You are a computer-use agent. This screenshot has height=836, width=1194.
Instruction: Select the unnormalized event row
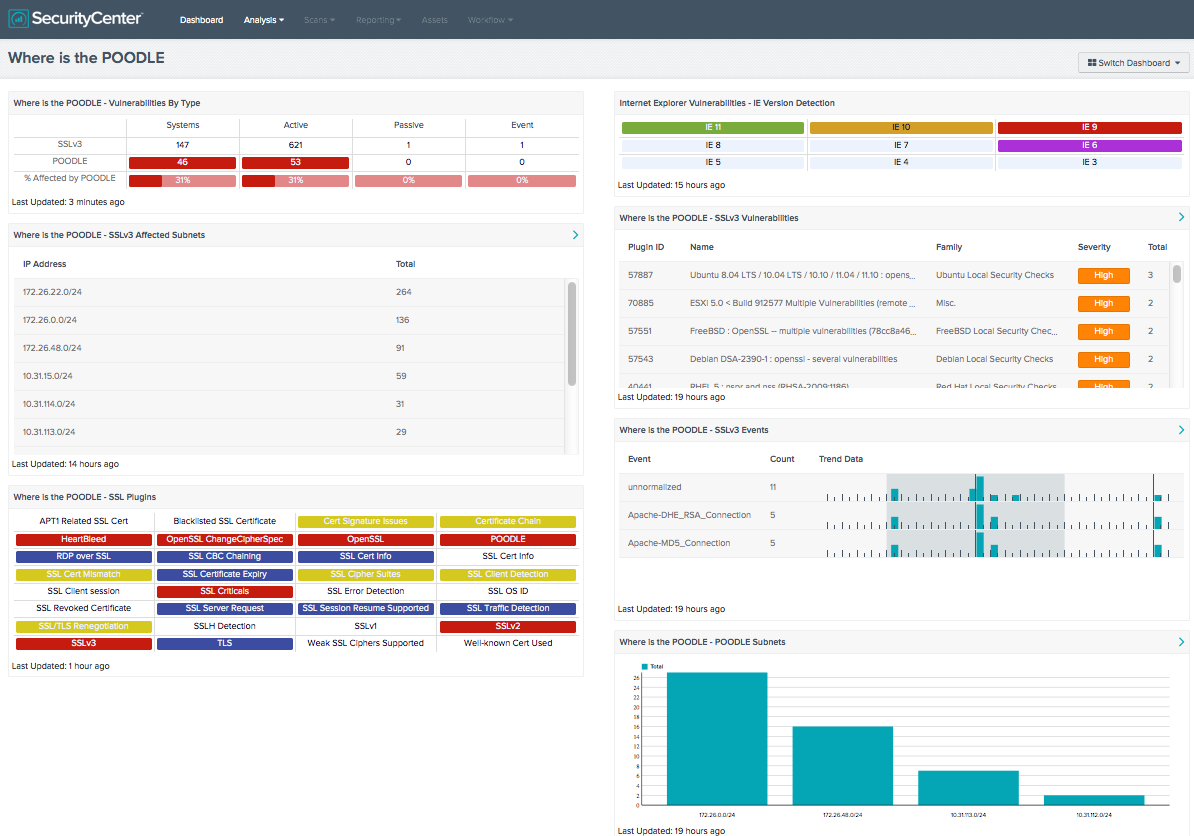click(901, 487)
